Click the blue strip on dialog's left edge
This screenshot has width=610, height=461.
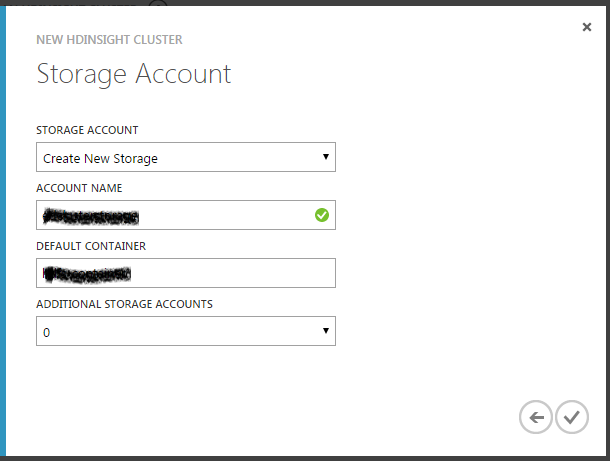(3, 230)
